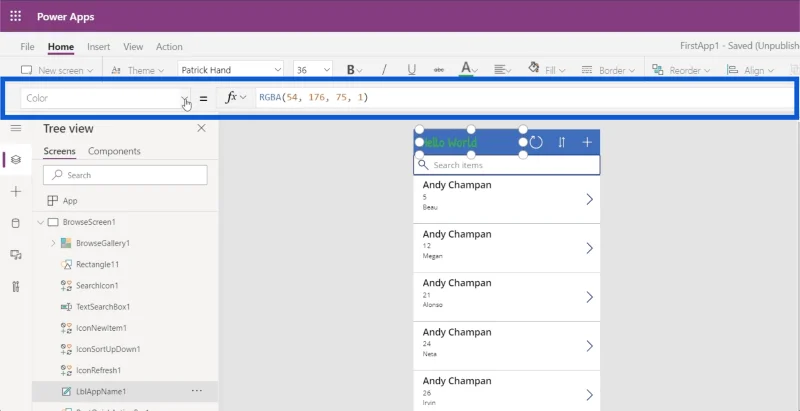Toggle strikethrough formatting
This screenshot has height=411, width=800.
(x=439, y=70)
